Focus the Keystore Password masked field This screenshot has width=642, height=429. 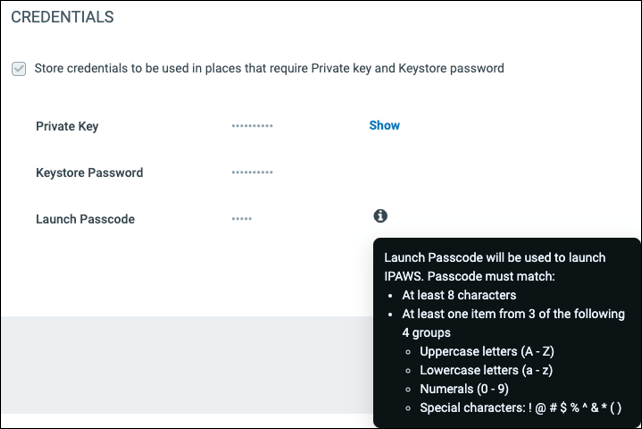252,173
